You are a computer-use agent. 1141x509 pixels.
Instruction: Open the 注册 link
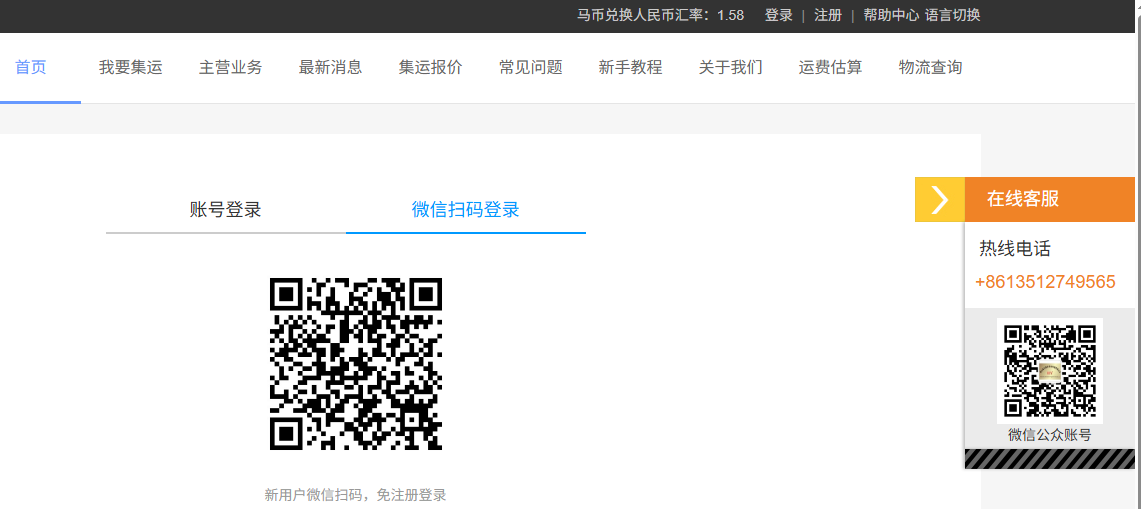pyautogui.click(x=828, y=15)
